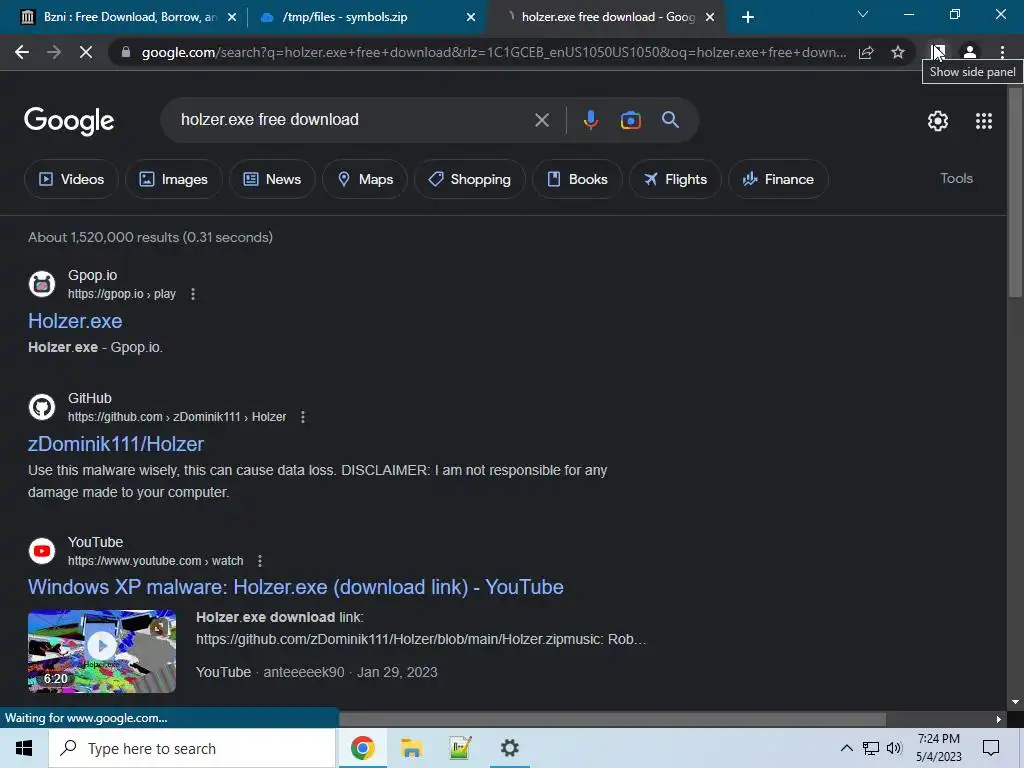Open notification center
The image size is (1024, 768).
991,748
